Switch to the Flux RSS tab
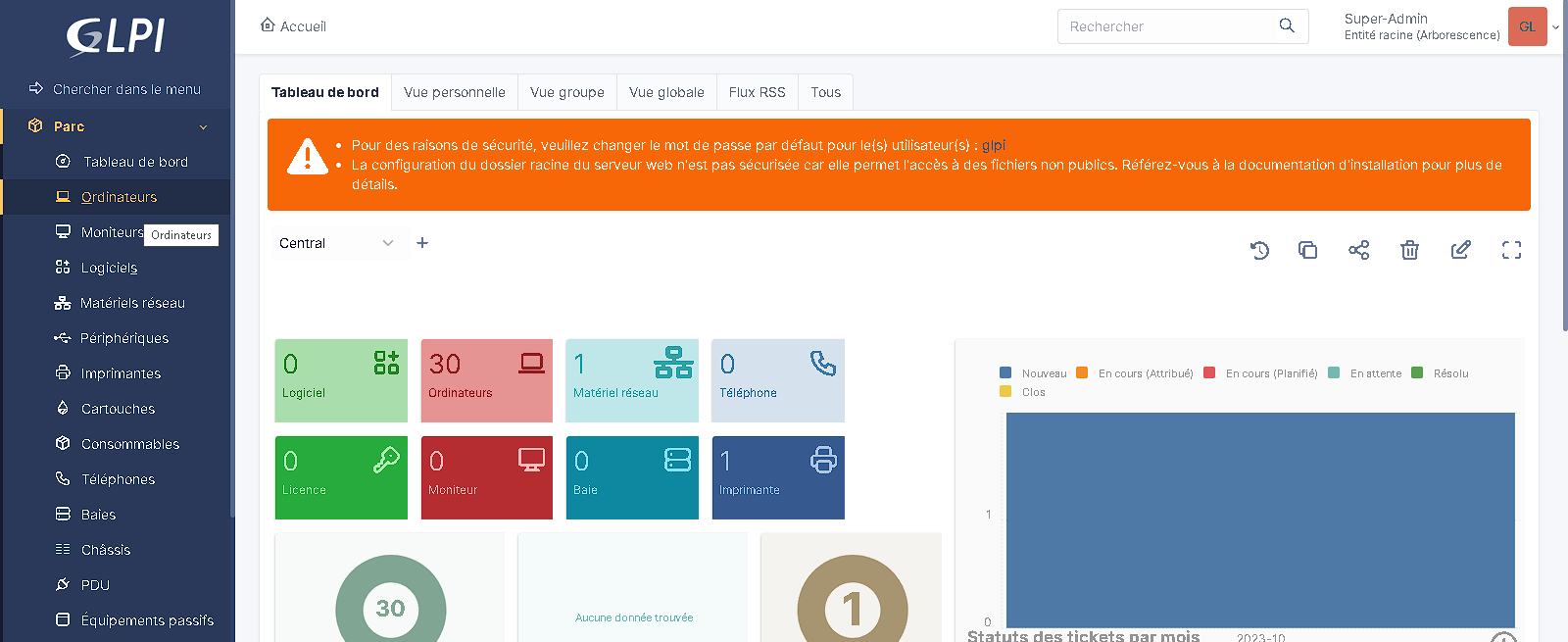 [x=757, y=92]
